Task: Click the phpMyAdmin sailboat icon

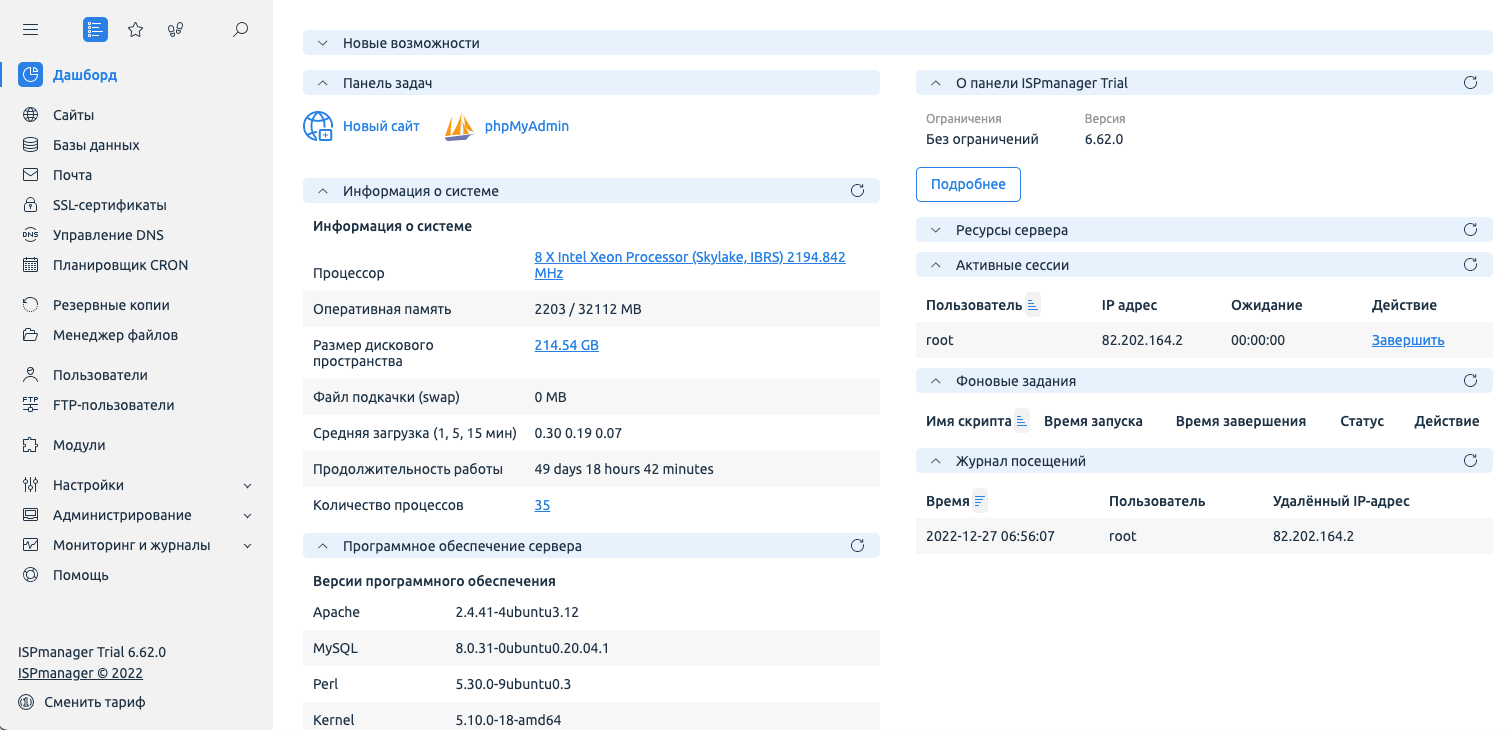Action: pyautogui.click(x=459, y=127)
